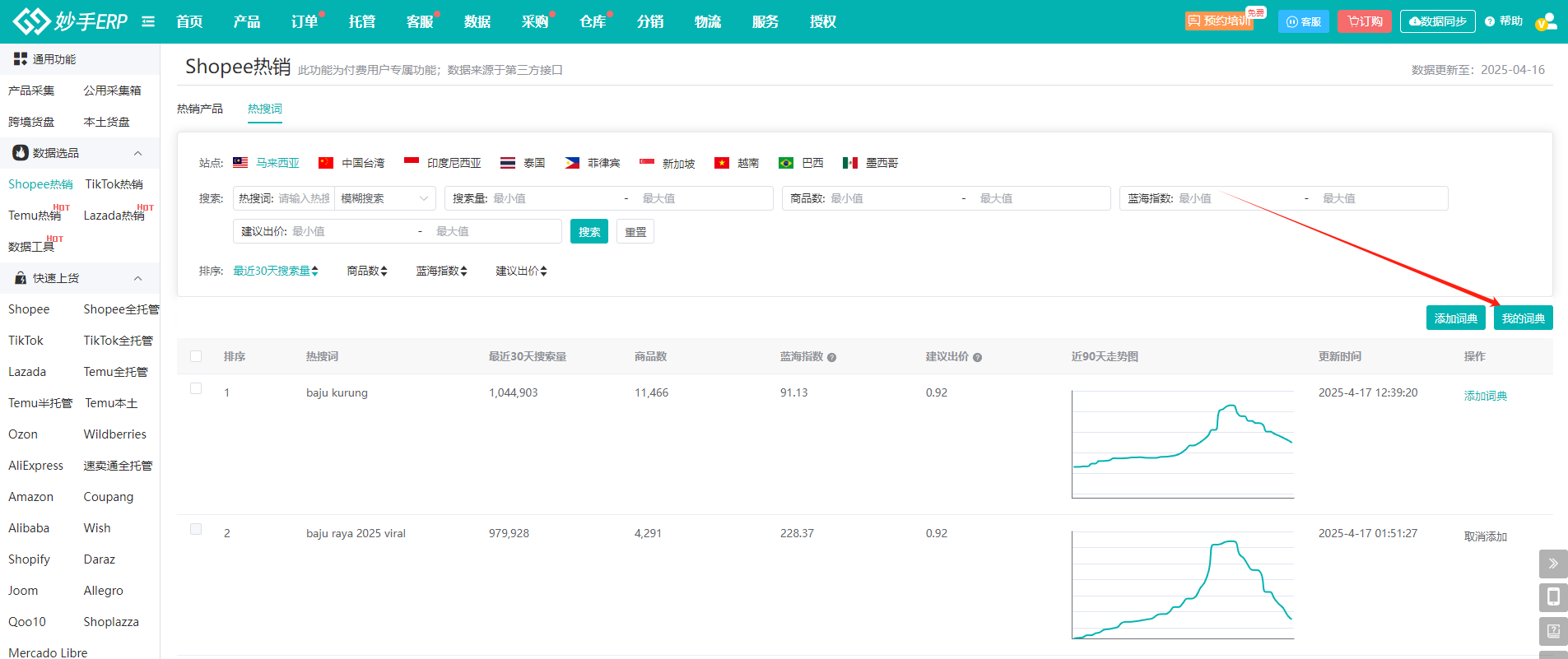Click the 妙手ERP logo
The image size is (1568, 659).
[x=70, y=21]
